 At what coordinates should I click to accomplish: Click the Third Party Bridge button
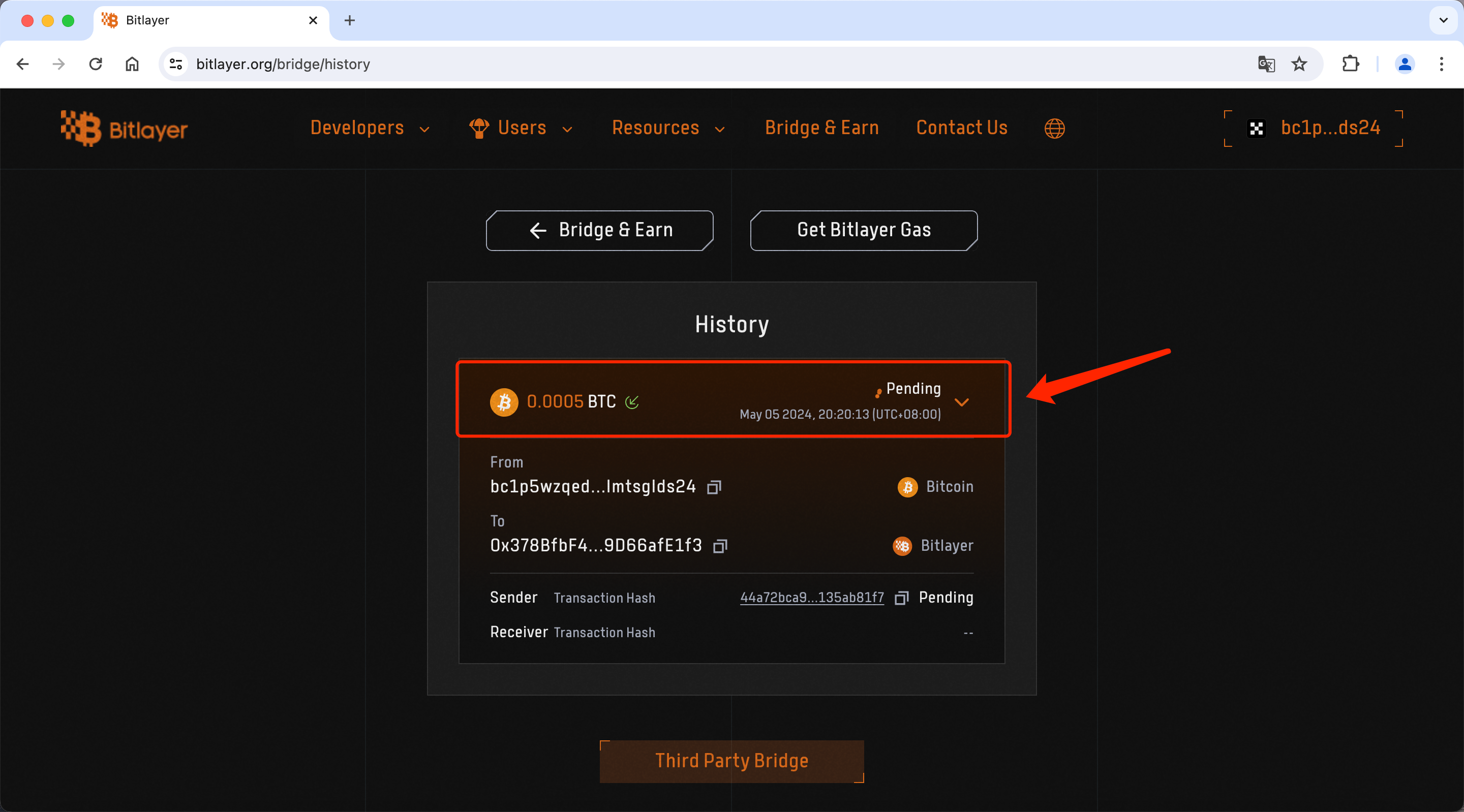(731, 761)
